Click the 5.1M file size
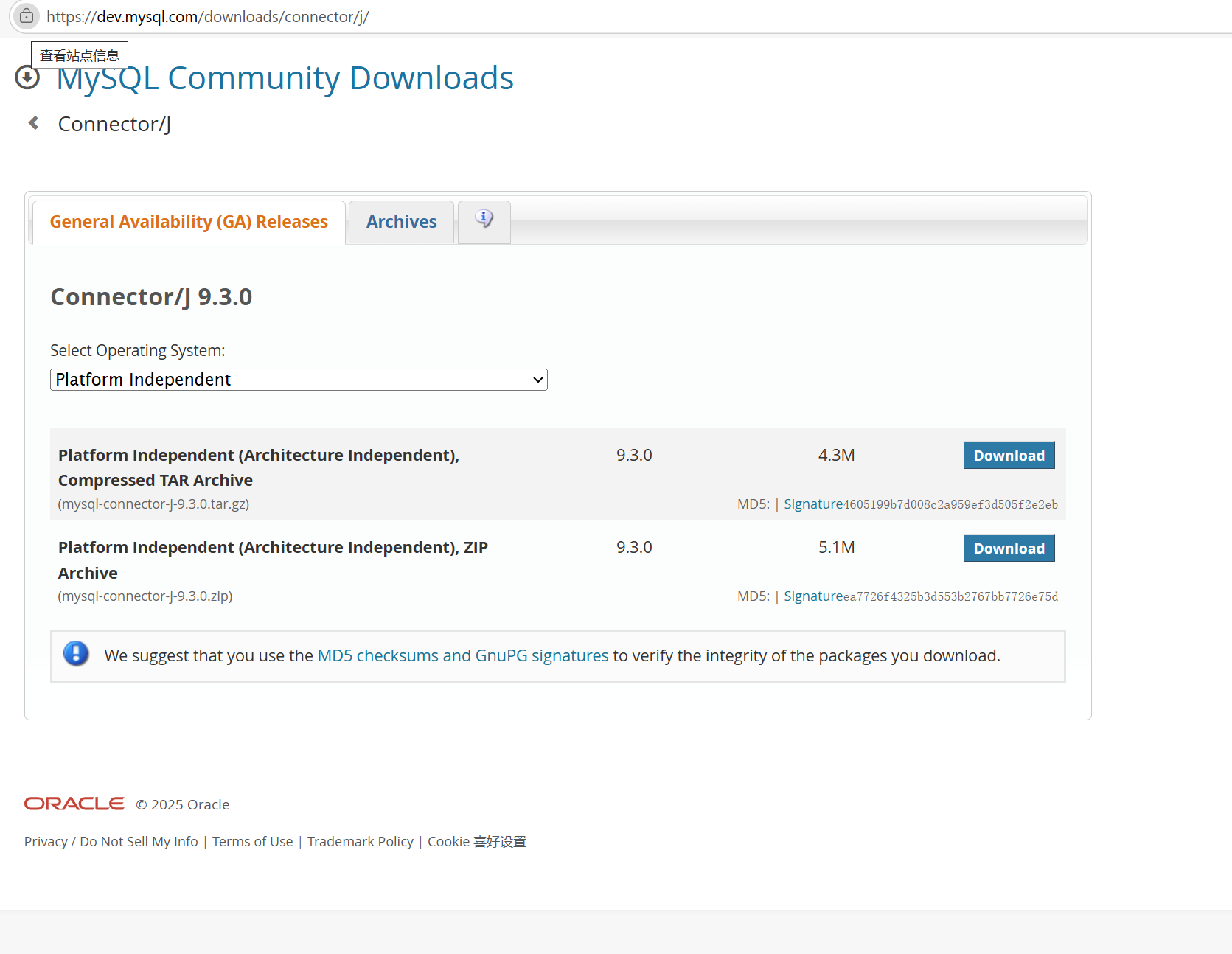Screen dimensions: 1232x954 (x=837, y=547)
